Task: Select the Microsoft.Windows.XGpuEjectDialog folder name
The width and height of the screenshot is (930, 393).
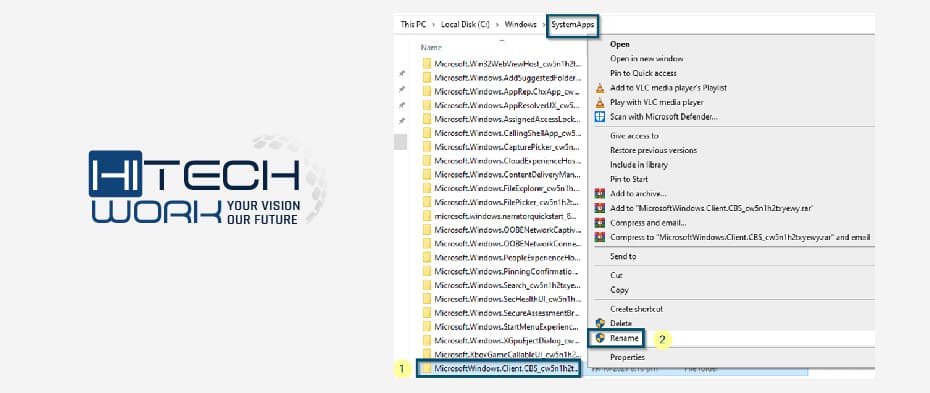Action: 507,341
